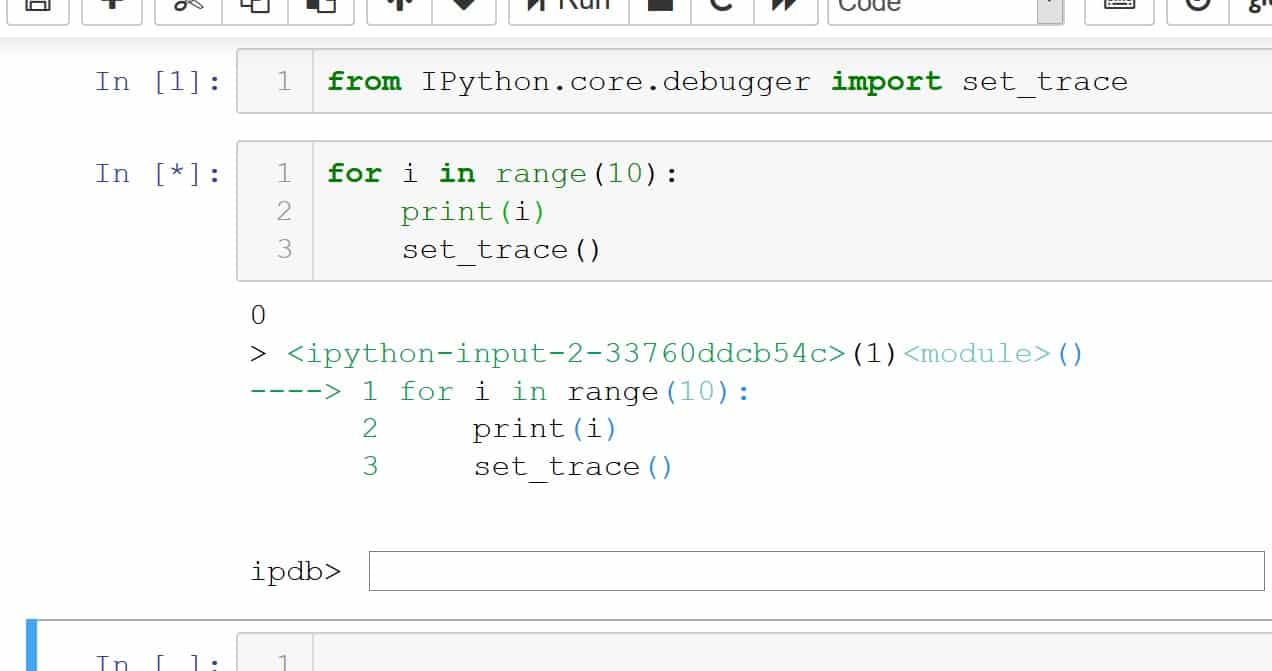Open the Code cell type dropdown
This screenshot has width=1272, height=671.
[x=944, y=6]
